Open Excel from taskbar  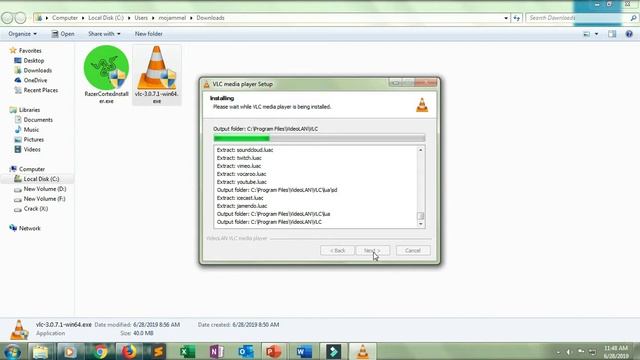pyautogui.click(x=187, y=351)
